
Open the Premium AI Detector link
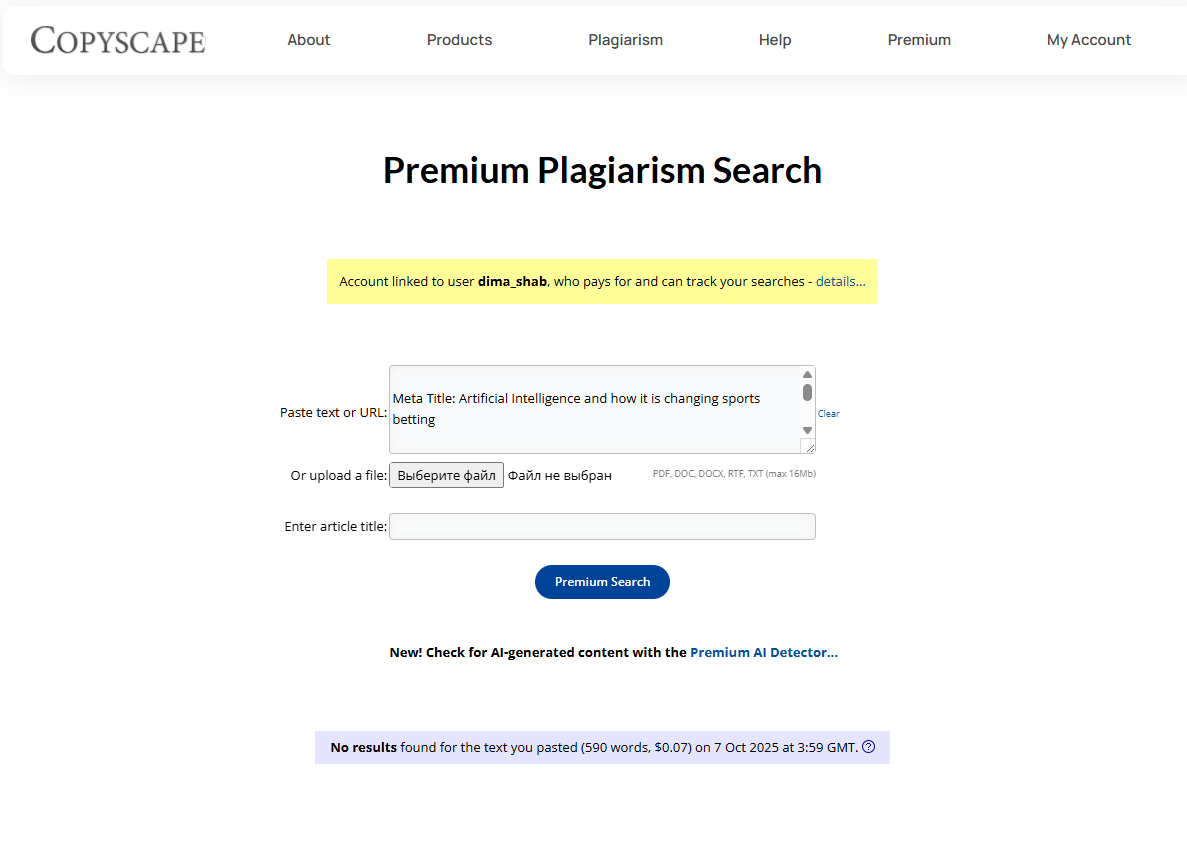click(x=763, y=652)
